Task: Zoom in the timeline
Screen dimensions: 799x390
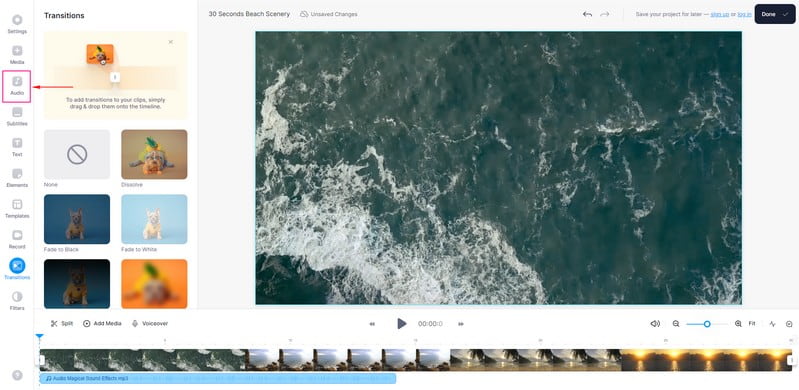Action: click(x=738, y=324)
